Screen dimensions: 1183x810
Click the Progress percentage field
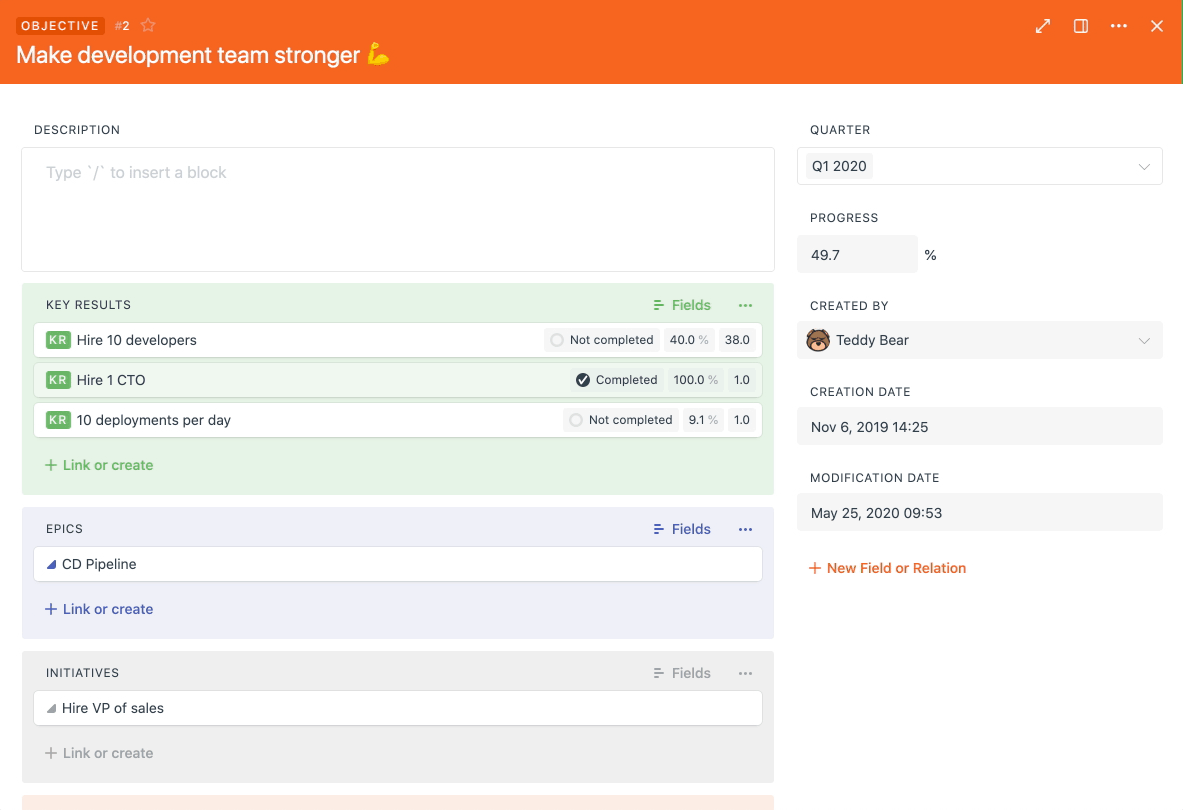click(x=856, y=255)
